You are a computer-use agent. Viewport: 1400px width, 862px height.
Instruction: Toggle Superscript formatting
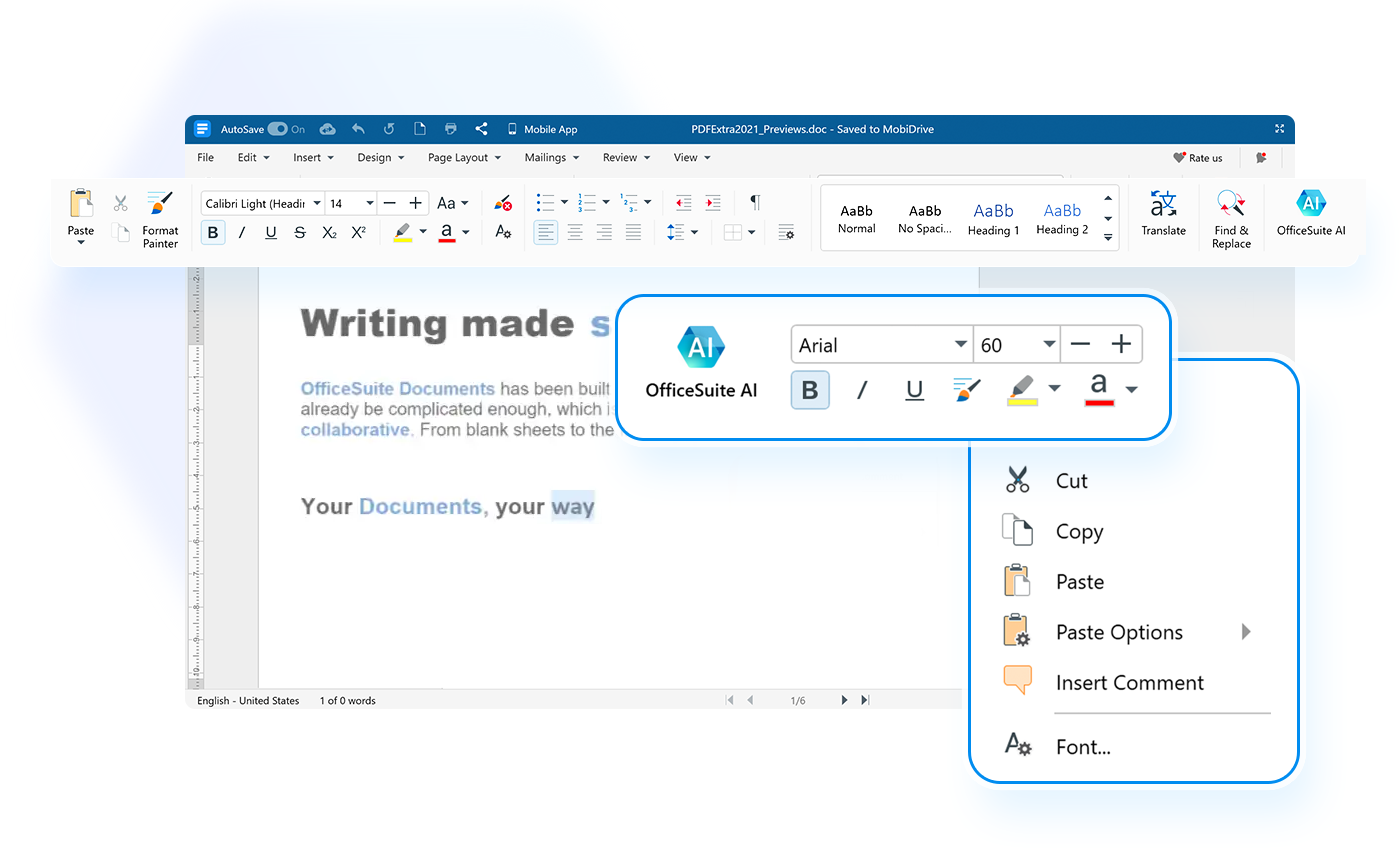tap(358, 232)
